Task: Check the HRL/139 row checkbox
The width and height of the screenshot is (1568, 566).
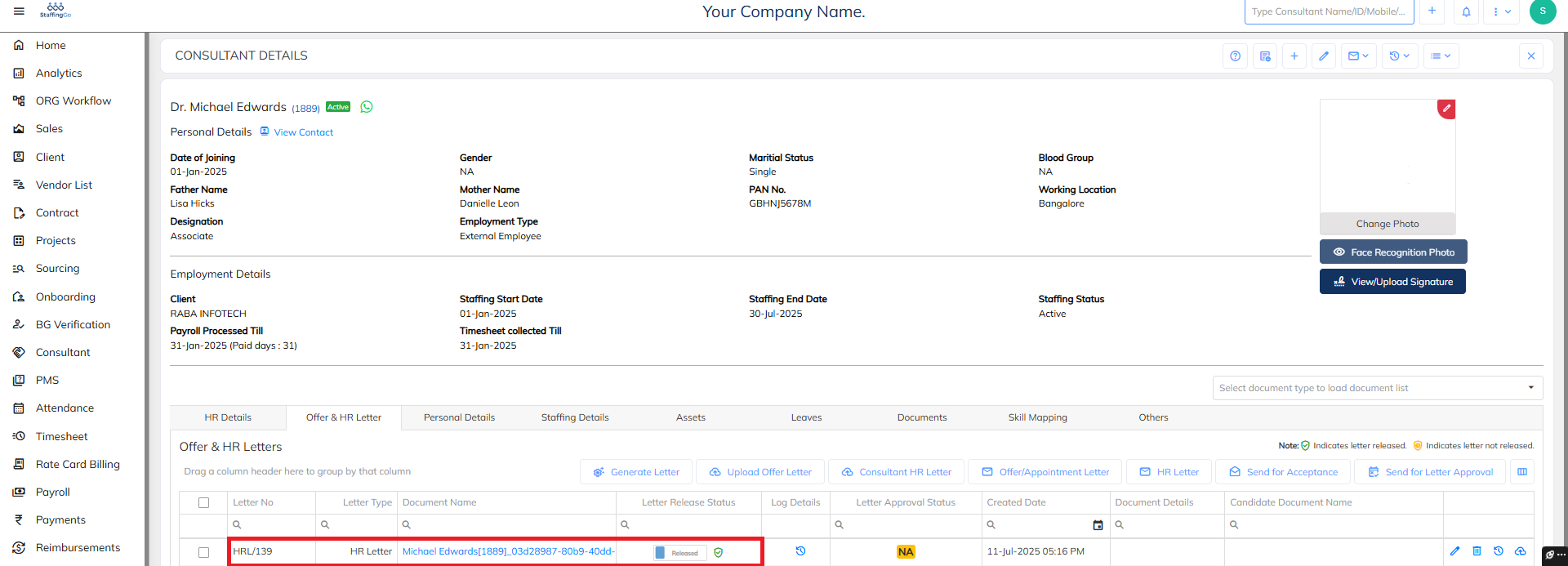Action: tap(203, 552)
